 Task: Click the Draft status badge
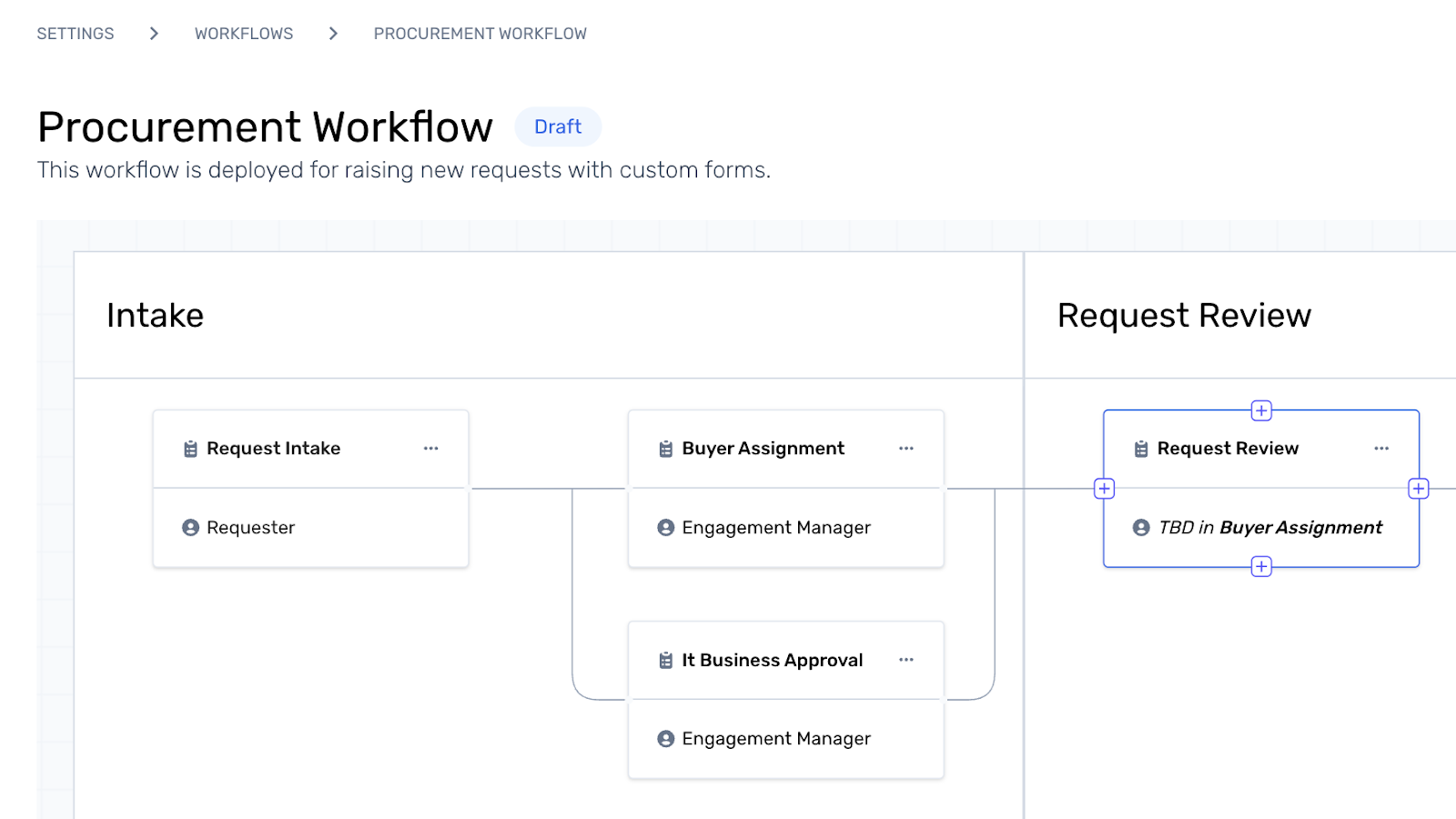pos(558,126)
